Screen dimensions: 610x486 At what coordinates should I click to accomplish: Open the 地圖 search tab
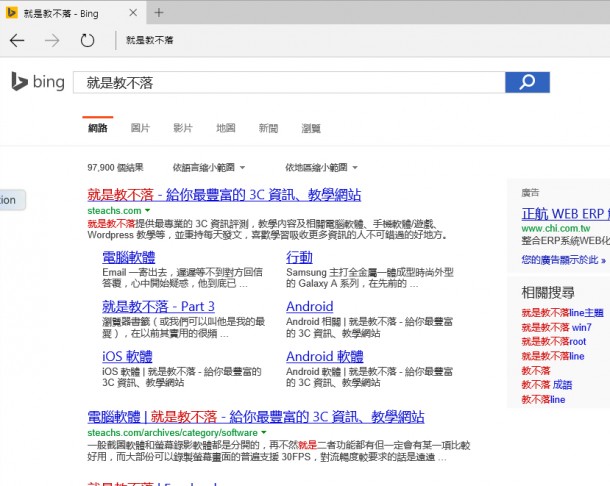(x=225, y=128)
